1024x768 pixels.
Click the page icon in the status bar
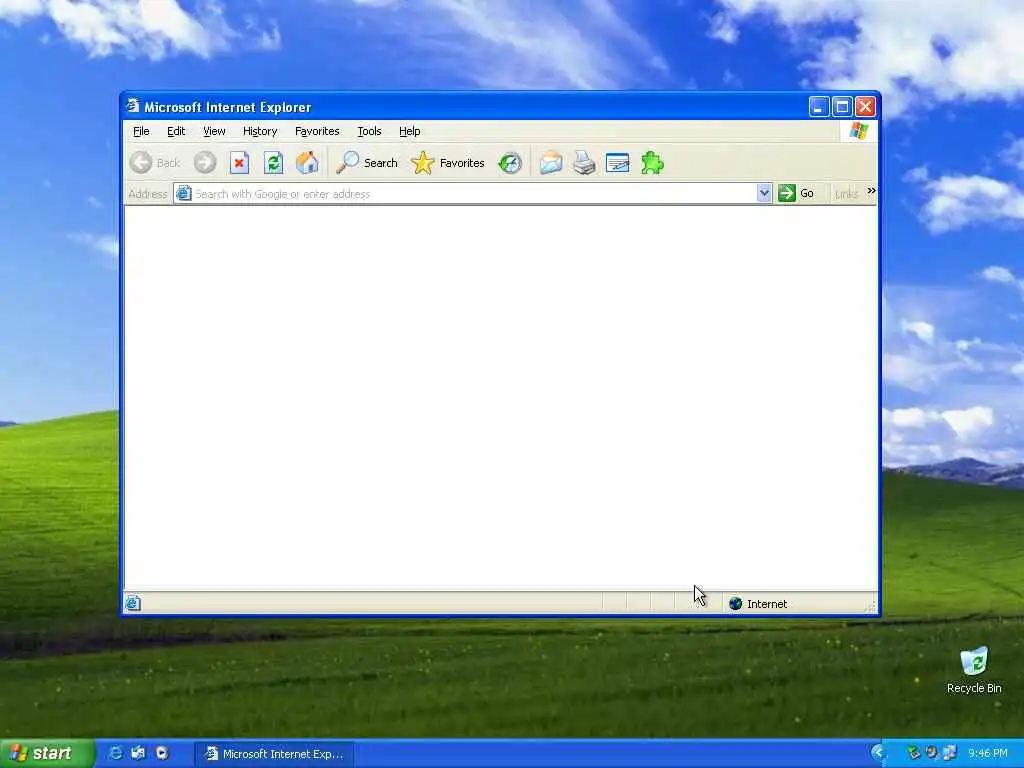pos(133,603)
